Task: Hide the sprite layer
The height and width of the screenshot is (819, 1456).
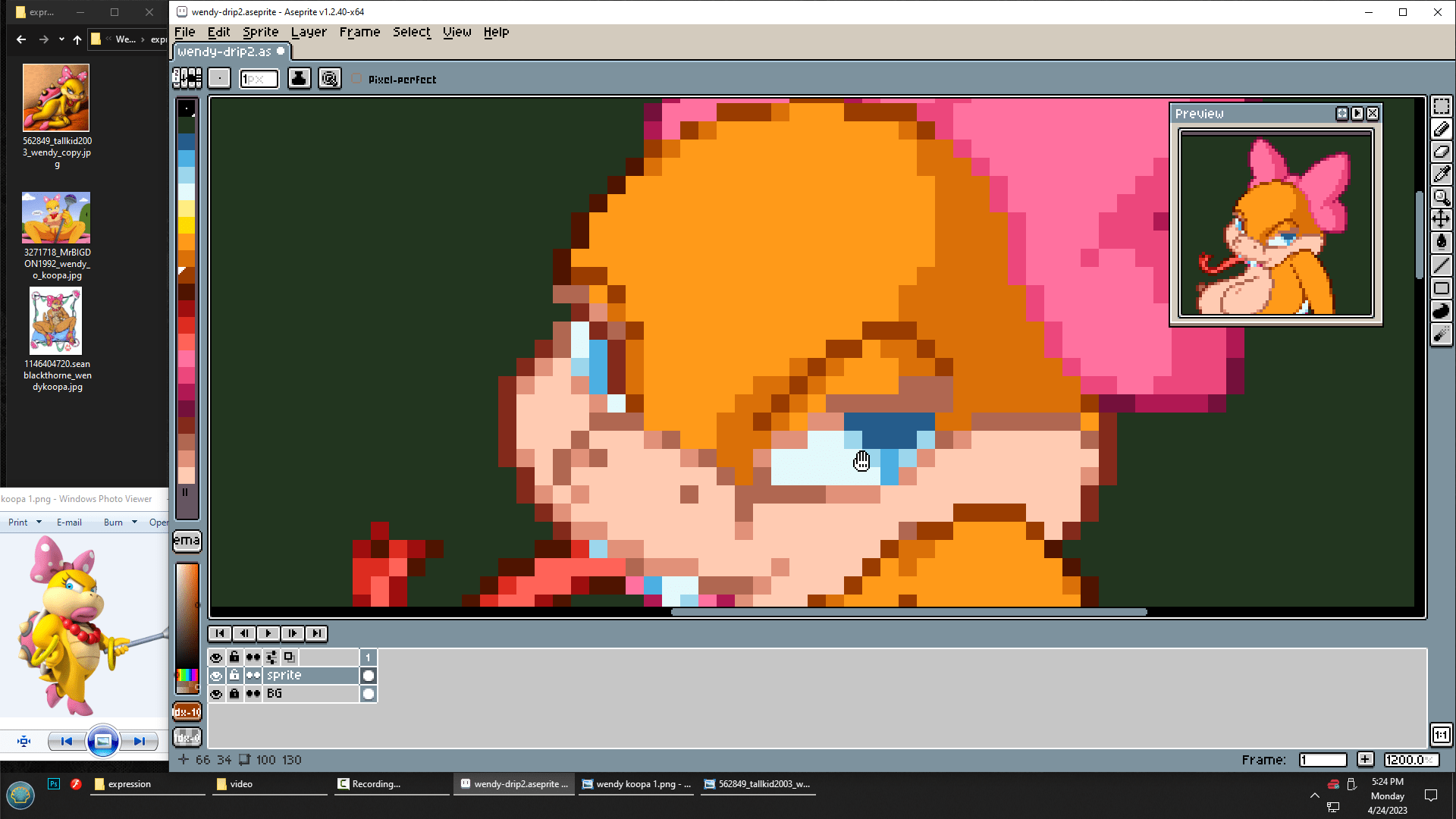Action: pyautogui.click(x=216, y=676)
